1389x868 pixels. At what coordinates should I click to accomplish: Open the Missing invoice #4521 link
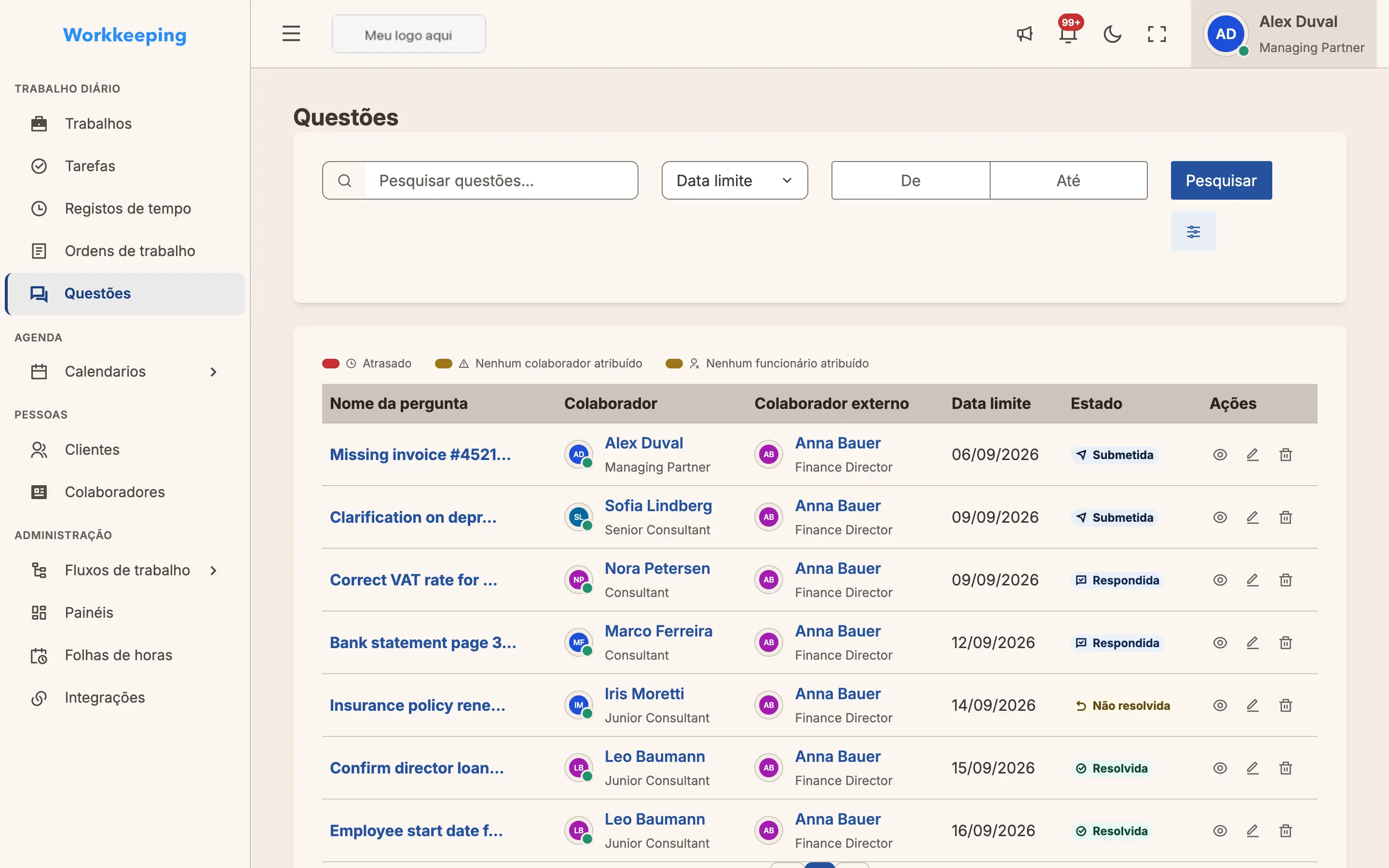(420, 455)
